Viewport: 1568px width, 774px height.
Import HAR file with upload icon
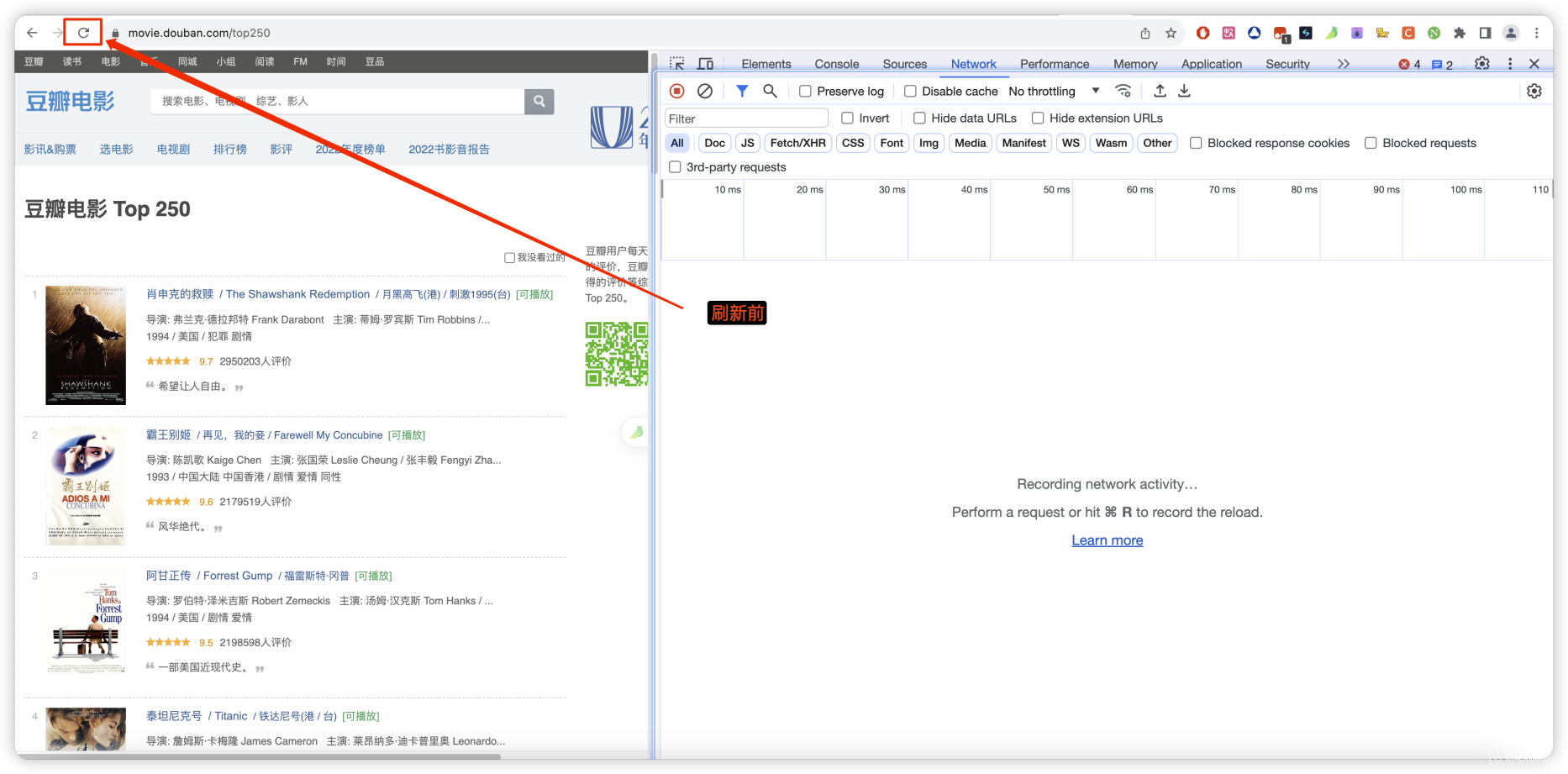point(1160,91)
